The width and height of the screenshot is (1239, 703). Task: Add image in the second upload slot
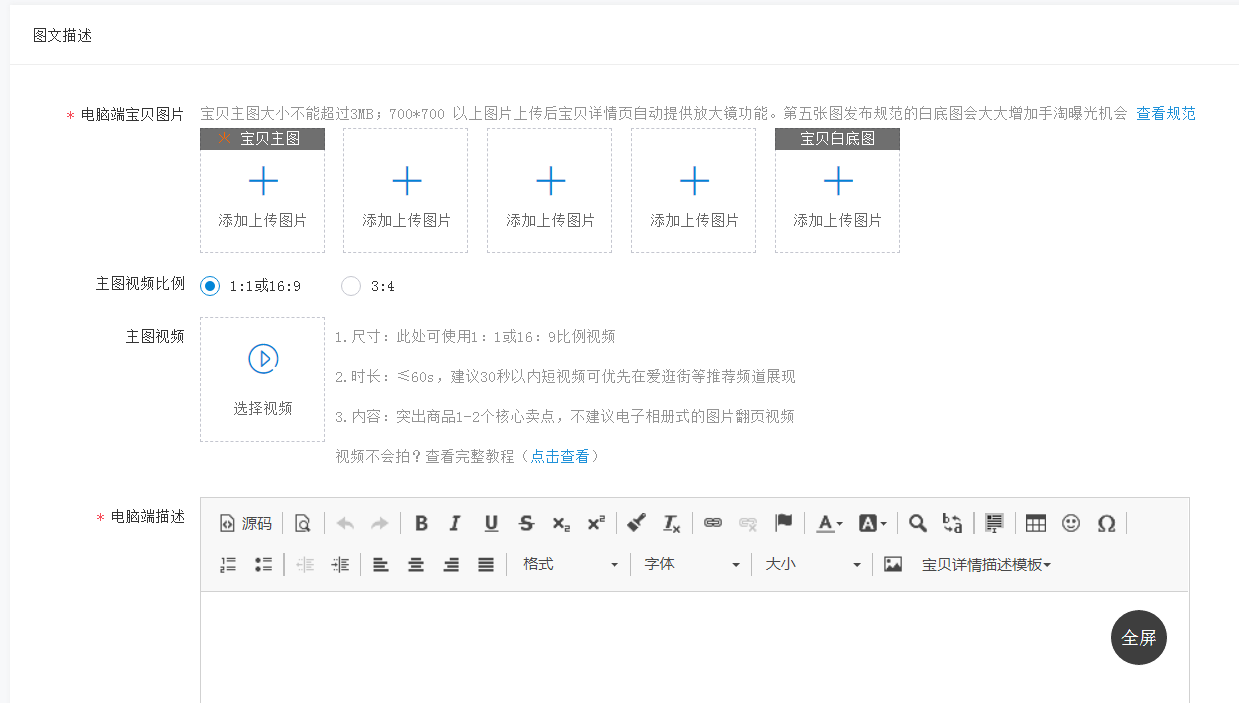tap(405, 190)
